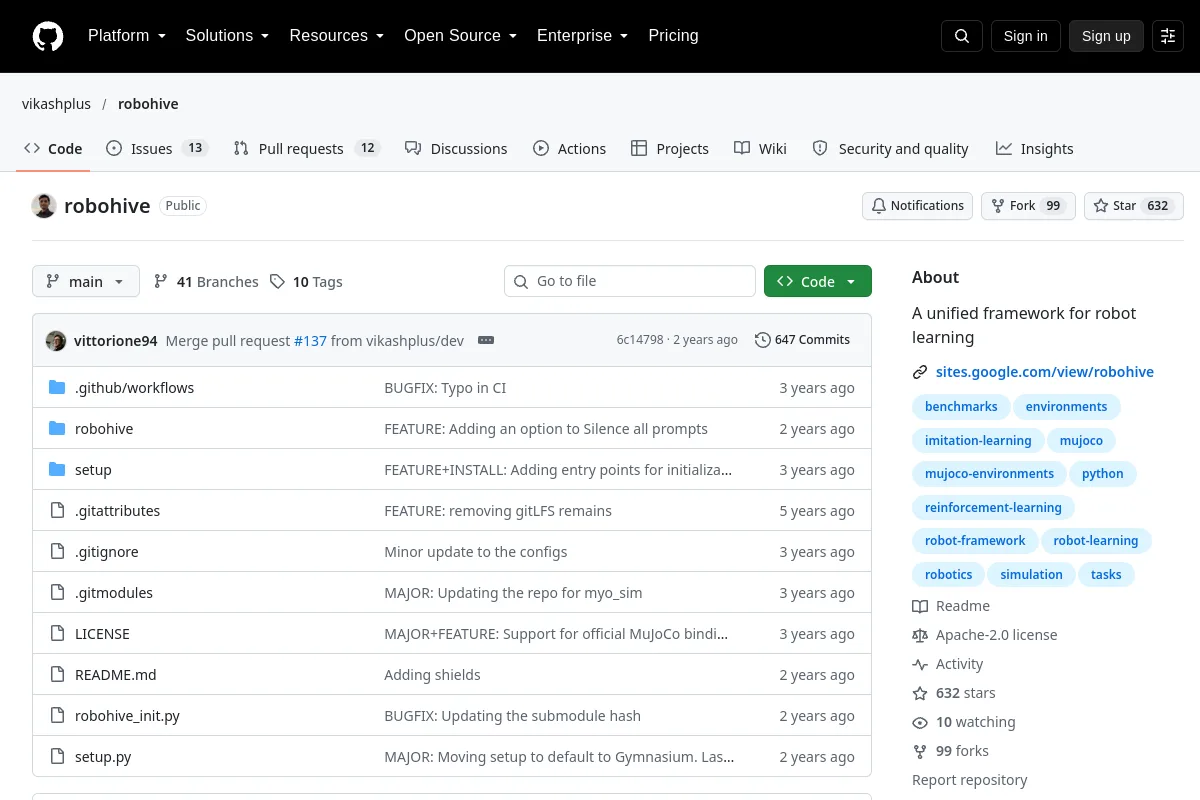Click the robohive owner avatar
The height and width of the screenshot is (800, 1200).
[x=44, y=206]
